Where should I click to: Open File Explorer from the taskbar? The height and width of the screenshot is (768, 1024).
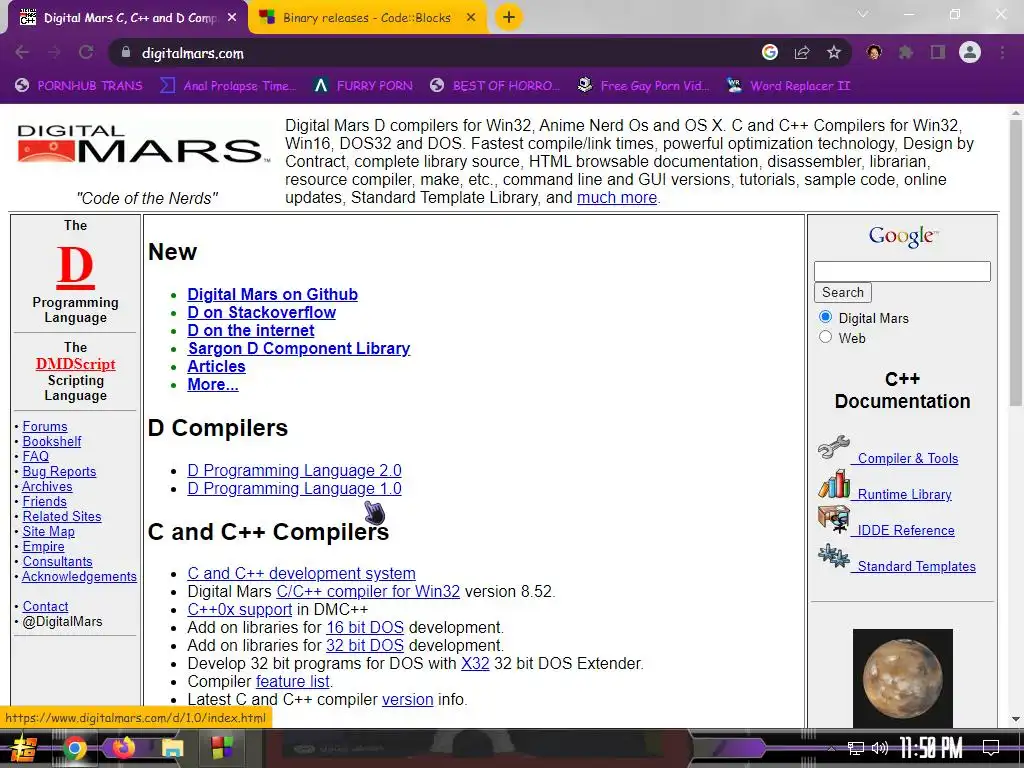tap(172, 748)
